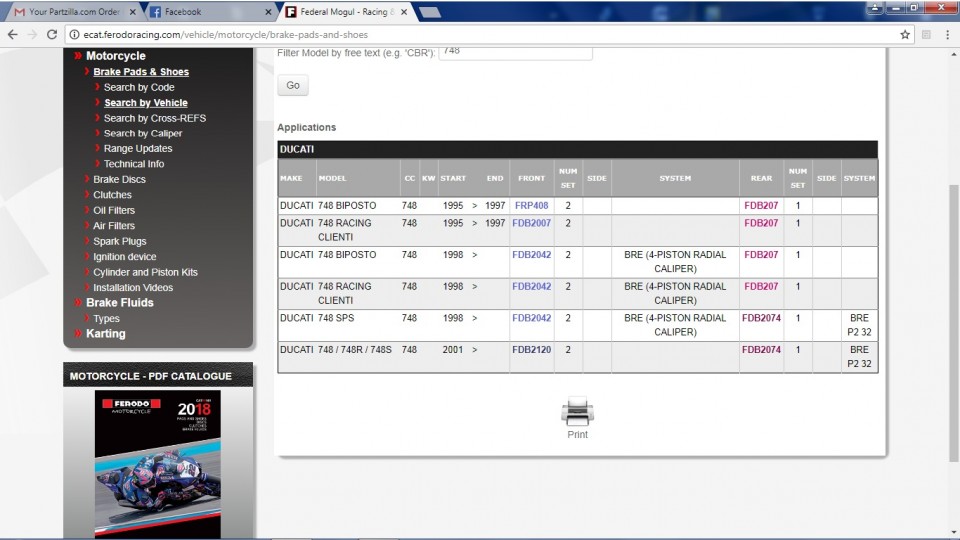Viewport: 960px width, 540px height.
Task: Open FDB2074 rear link for 748 SPS
Action: coord(761,318)
